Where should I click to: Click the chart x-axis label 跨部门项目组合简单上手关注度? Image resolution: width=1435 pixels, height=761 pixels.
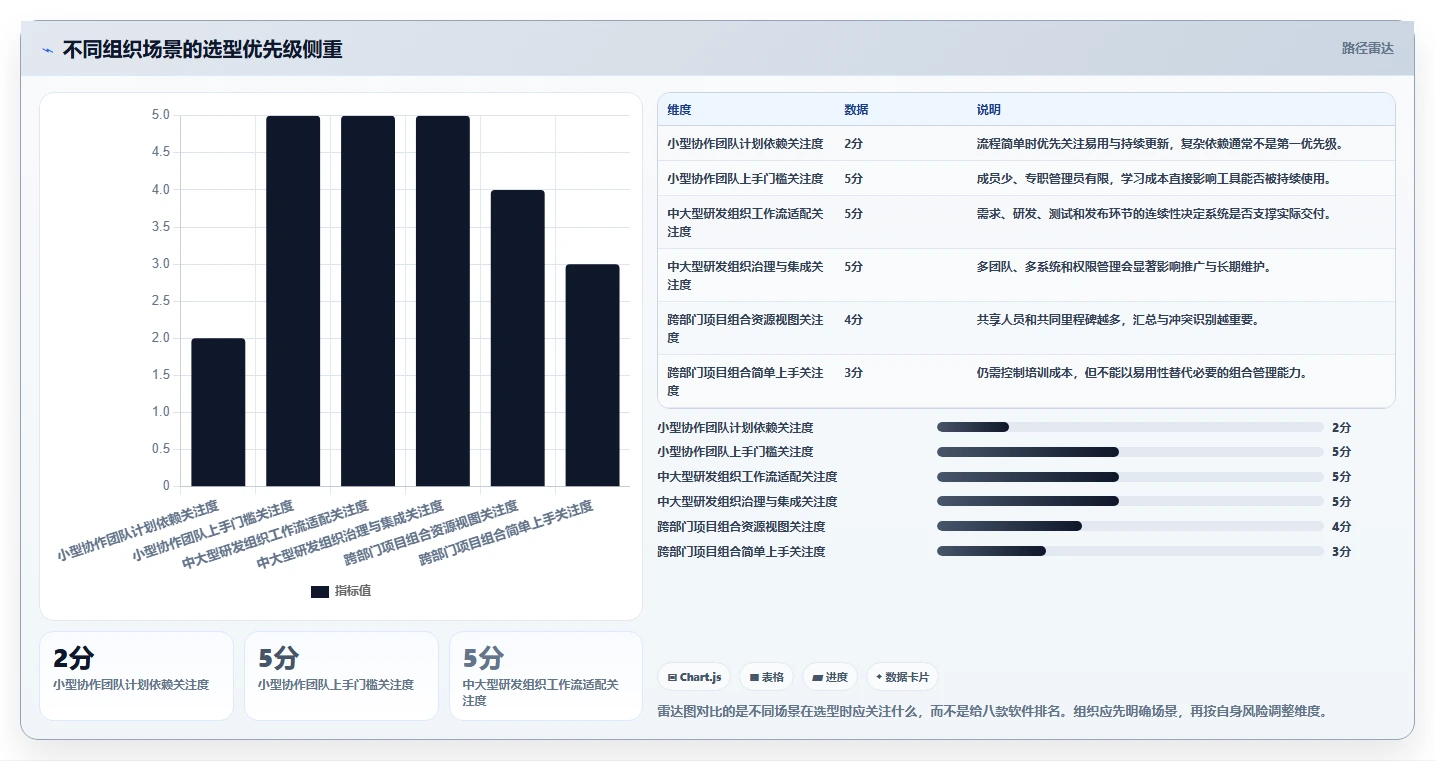click(506, 533)
